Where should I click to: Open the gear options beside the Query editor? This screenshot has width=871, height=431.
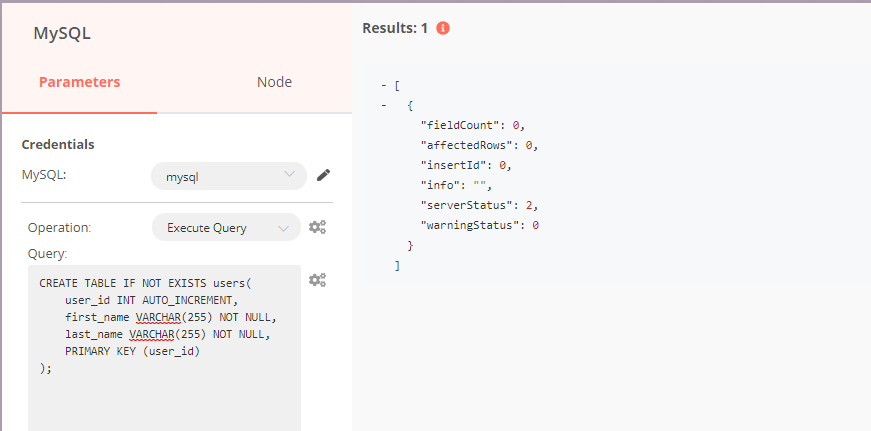pyautogui.click(x=317, y=280)
